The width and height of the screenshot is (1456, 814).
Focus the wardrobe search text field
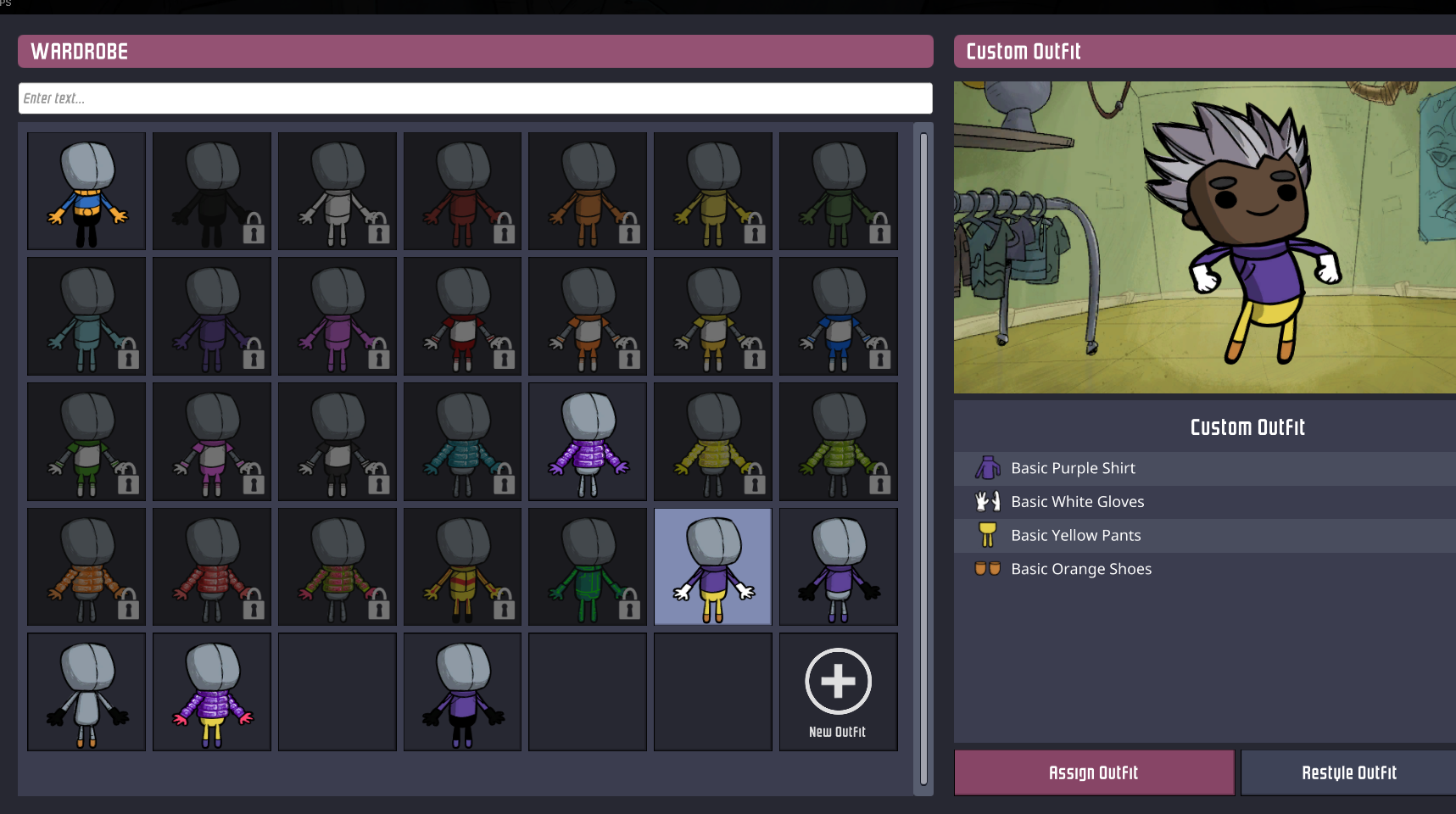click(476, 98)
